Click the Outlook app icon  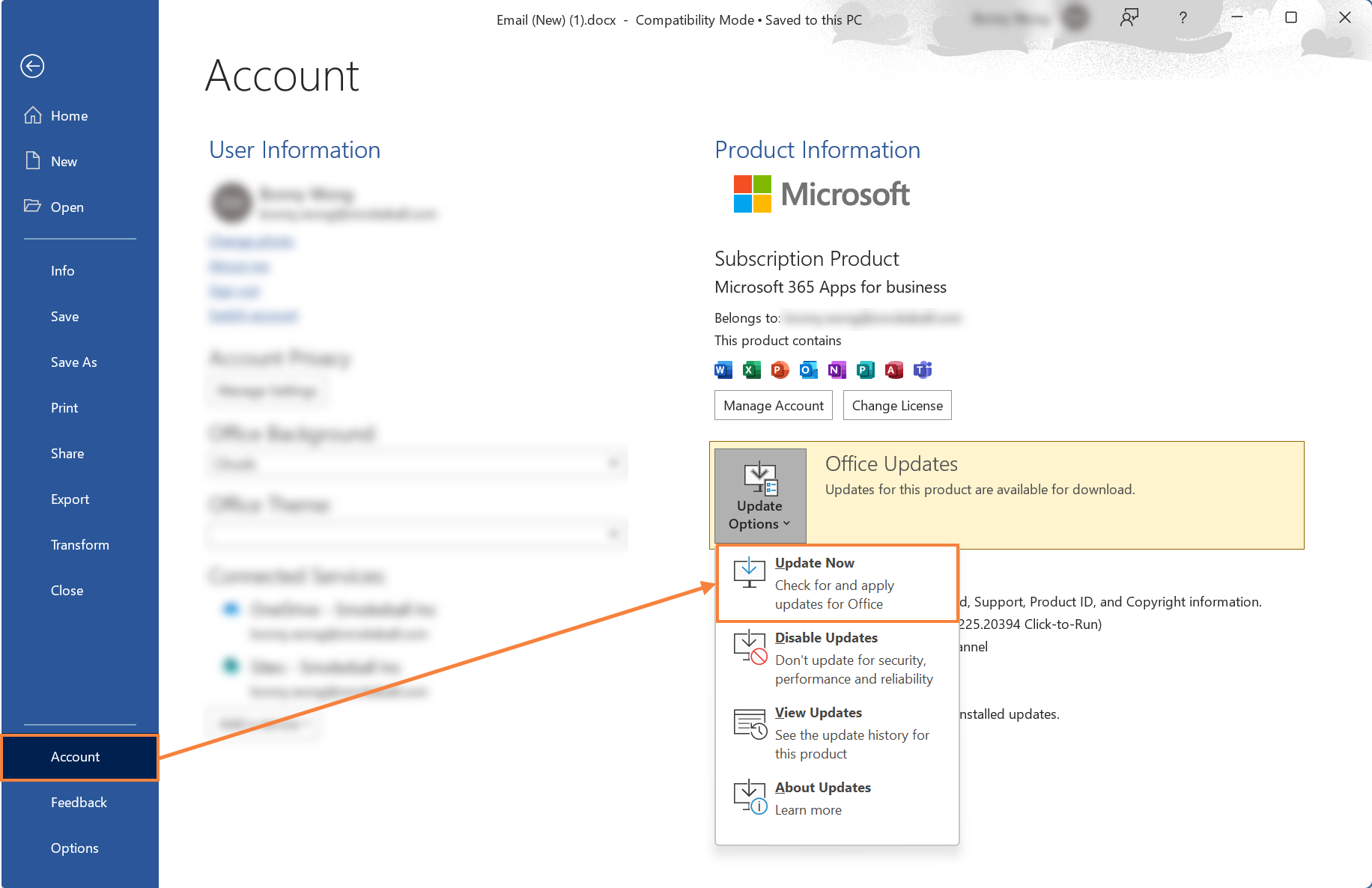pyautogui.click(x=808, y=370)
